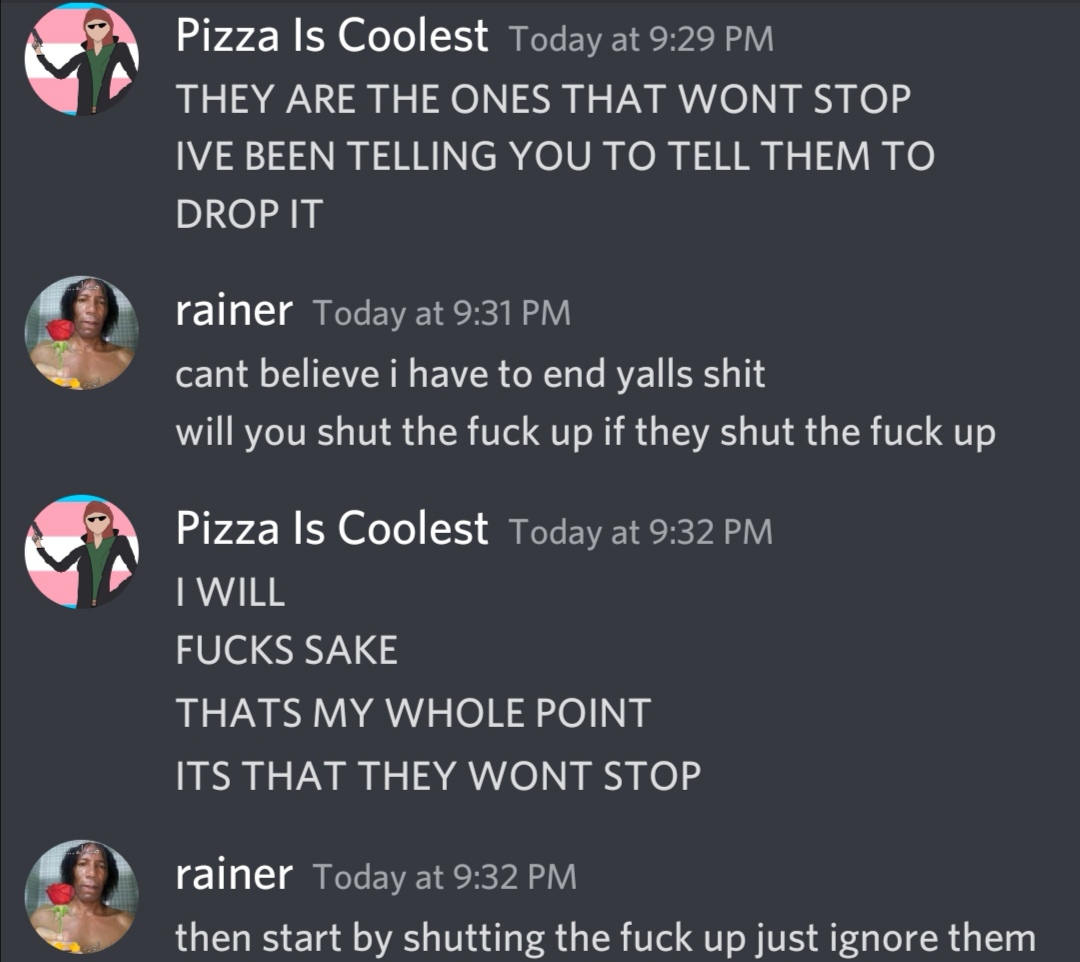Open rainer username on 9:32 PM message

pos(234,875)
